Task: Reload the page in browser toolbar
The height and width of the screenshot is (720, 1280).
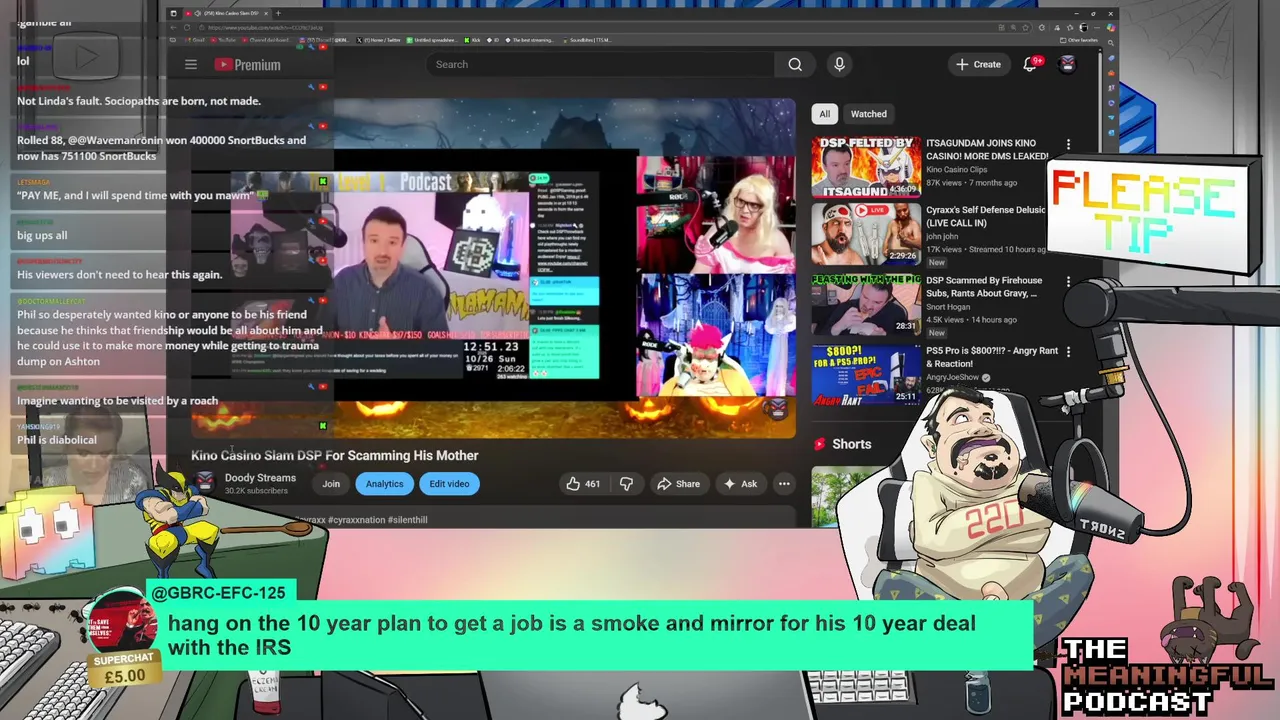Action: [188, 27]
